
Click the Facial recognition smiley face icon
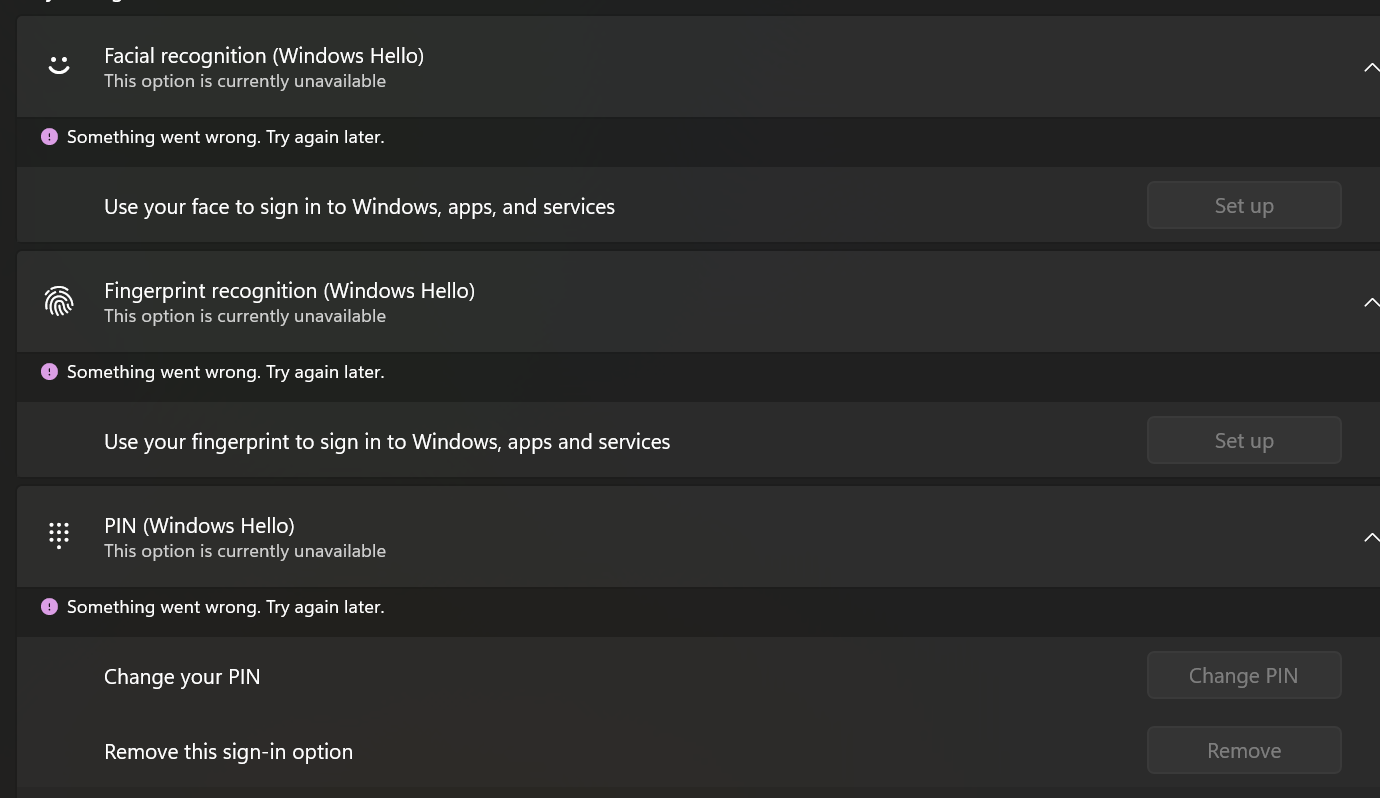pyautogui.click(x=59, y=66)
